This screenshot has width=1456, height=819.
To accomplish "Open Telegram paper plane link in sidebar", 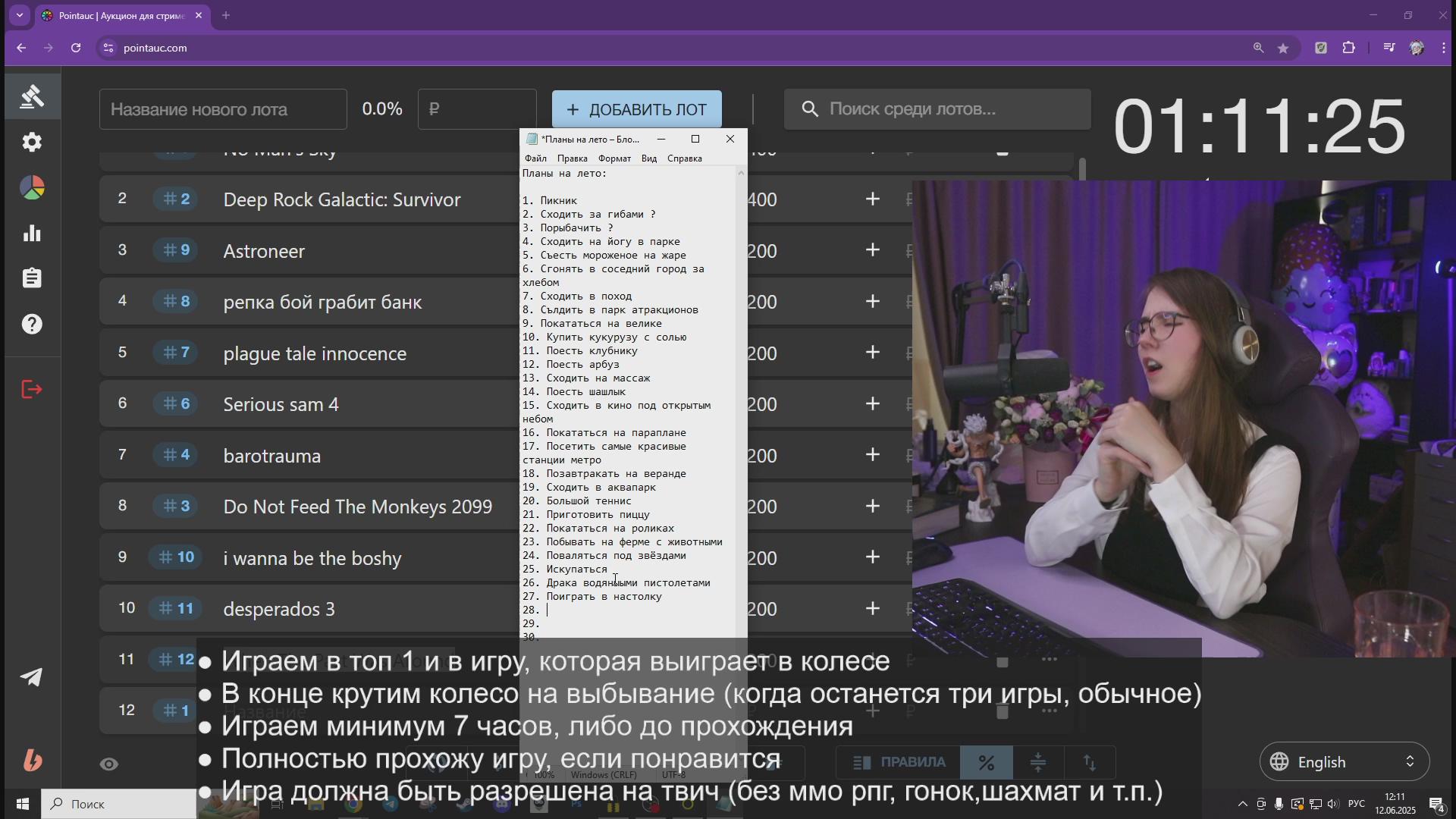I will (32, 676).
